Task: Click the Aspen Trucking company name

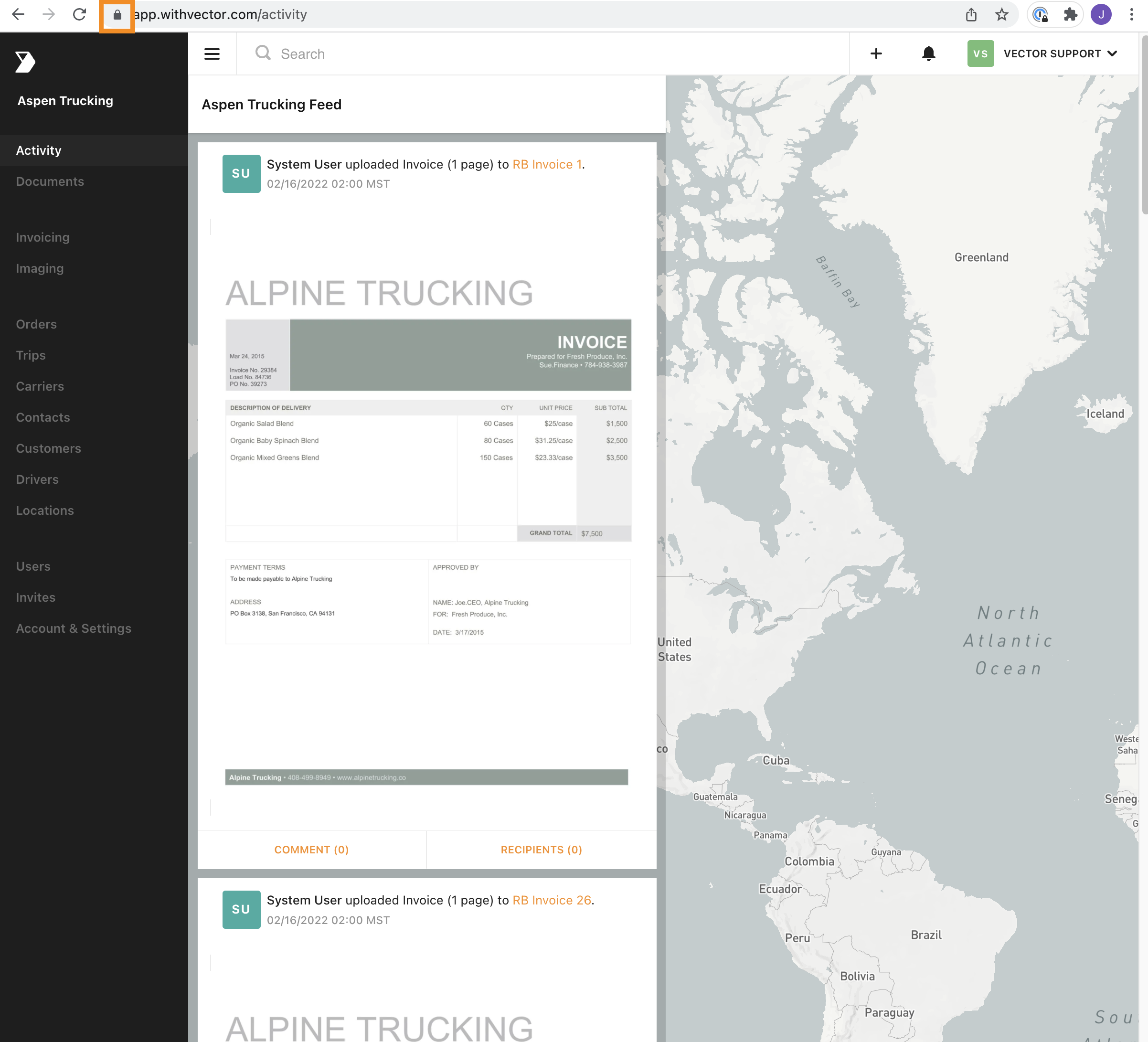Action: [x=65, y=101]
